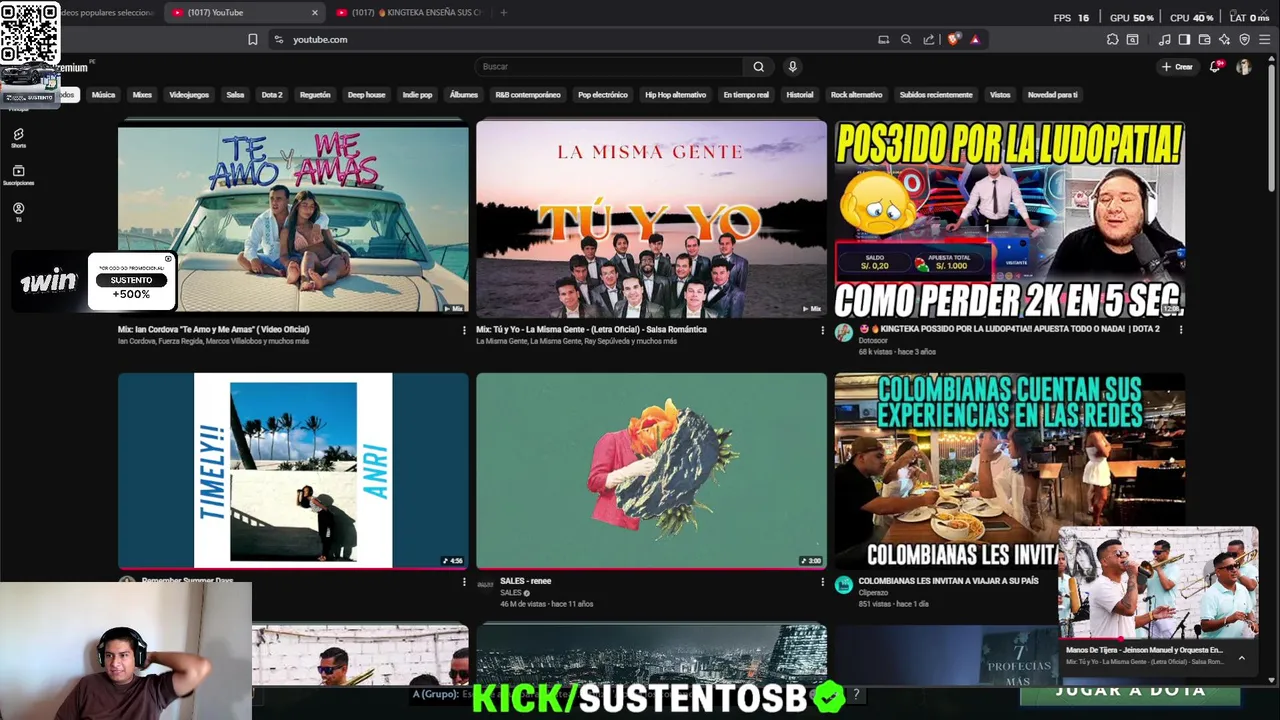Activate voice search microphone
Image resolution: width=1280 pixels, height=720 pixels.
click(792, 67)
